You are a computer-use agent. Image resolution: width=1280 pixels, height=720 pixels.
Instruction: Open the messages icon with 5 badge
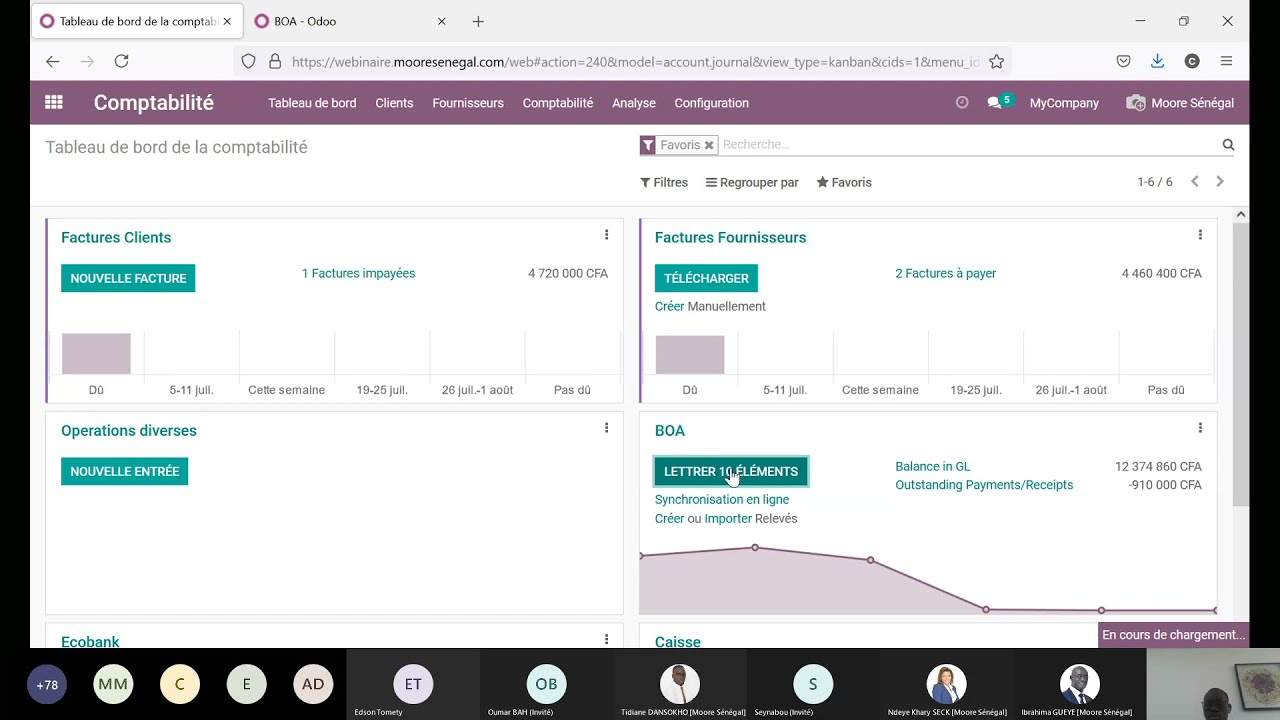[999, 102]
